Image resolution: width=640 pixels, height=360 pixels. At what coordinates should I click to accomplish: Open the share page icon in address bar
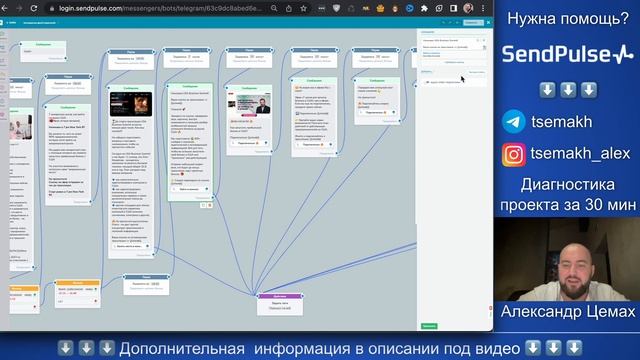pyautogui.click(x=289, y=8)
